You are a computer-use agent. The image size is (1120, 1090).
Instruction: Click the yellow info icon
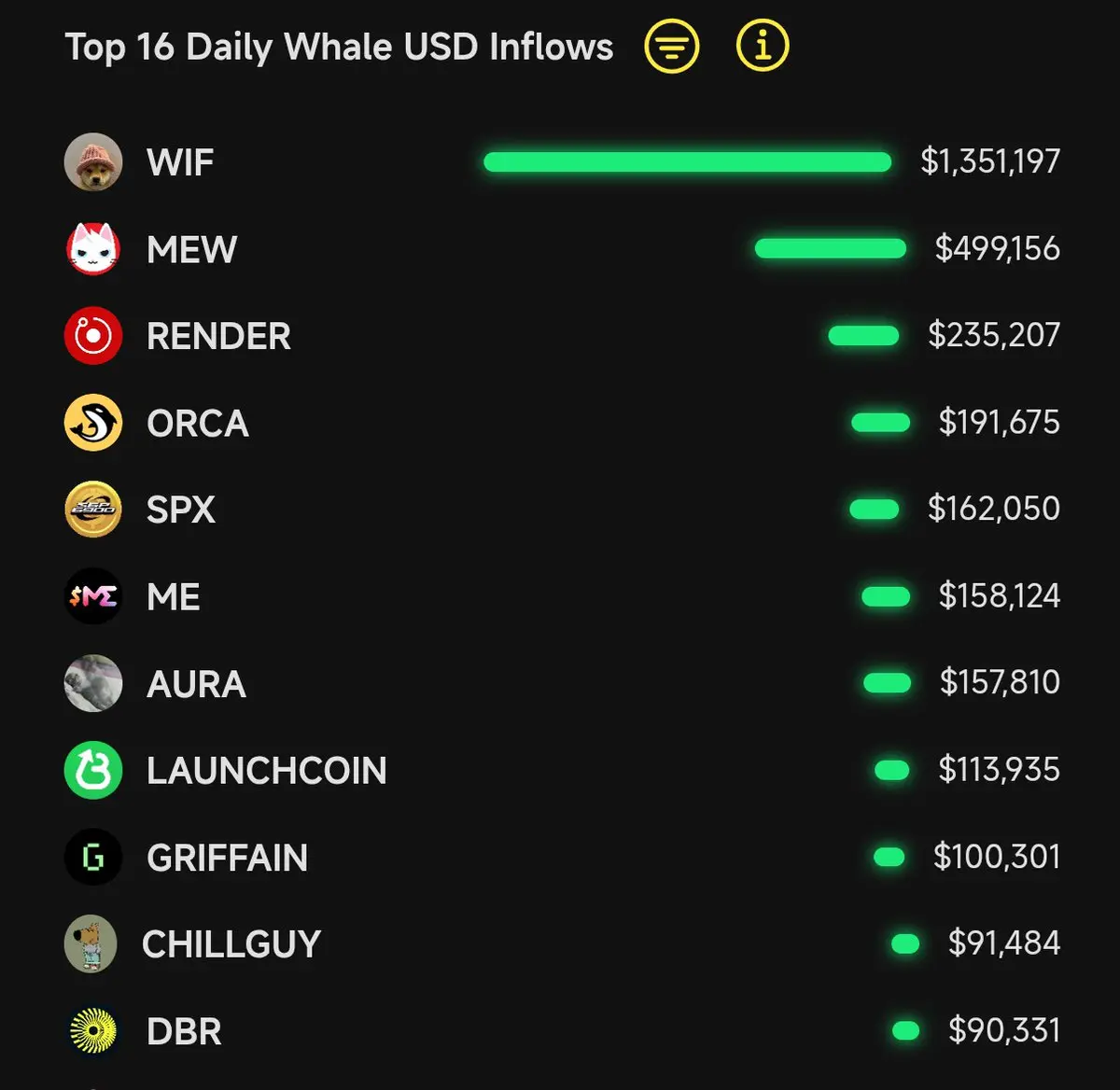(x=763, y=46)
